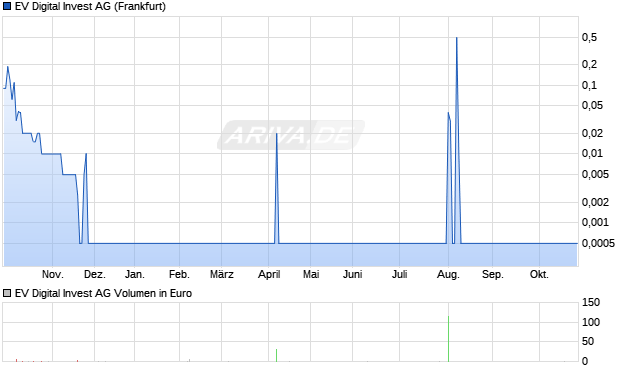Click the 'Mai' month label
Screen dimensions: 620x371
(x=311, y=274)
